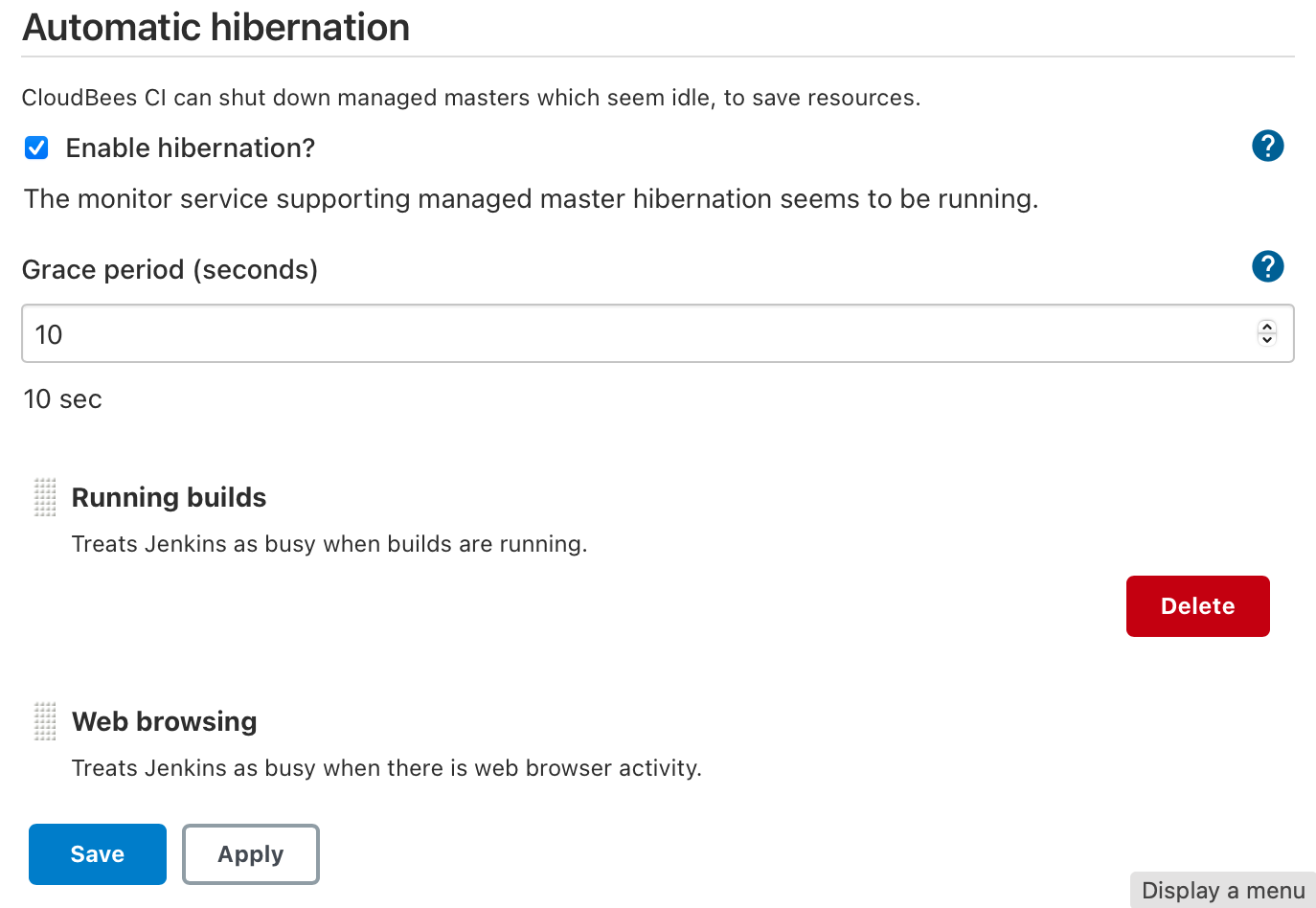
Task: Select the Web browsing section title
Action: tap(164, 722)
